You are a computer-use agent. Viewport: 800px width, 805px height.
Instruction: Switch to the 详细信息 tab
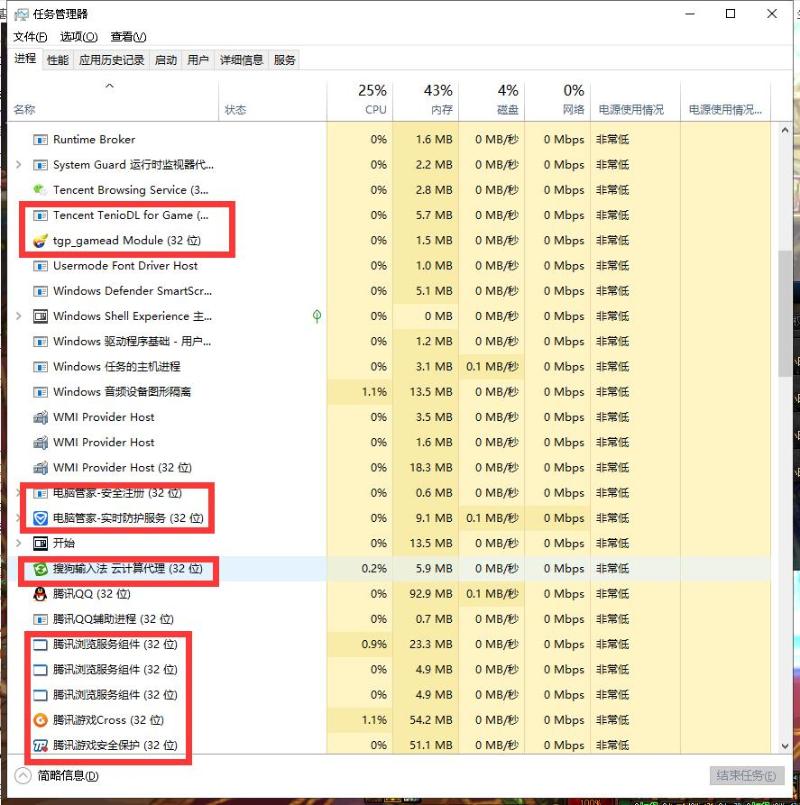click(x=241, y=60)
